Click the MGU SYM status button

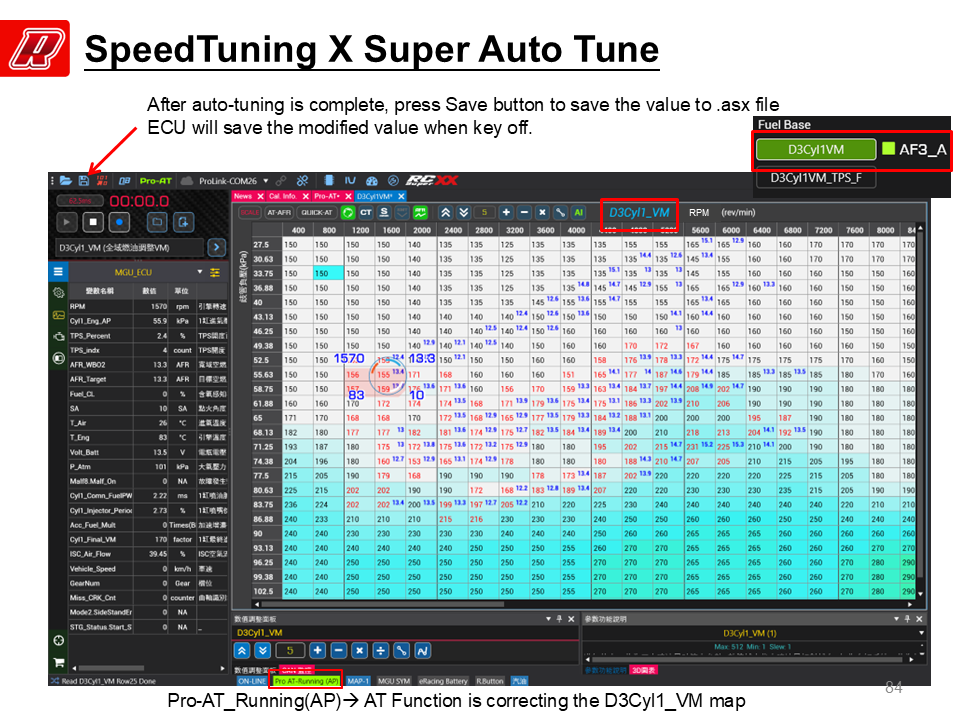(394, 681)
